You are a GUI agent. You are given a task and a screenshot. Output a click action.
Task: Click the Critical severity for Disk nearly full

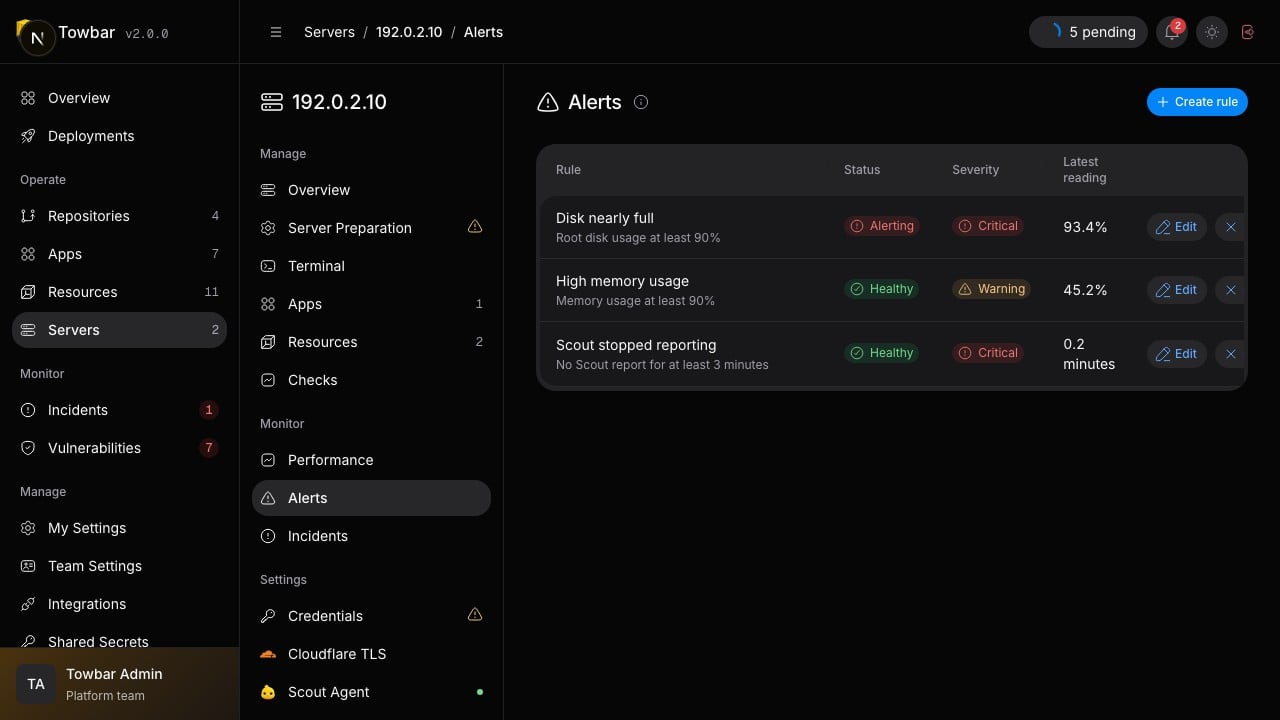pyautogui.click(x=988, y=226)
